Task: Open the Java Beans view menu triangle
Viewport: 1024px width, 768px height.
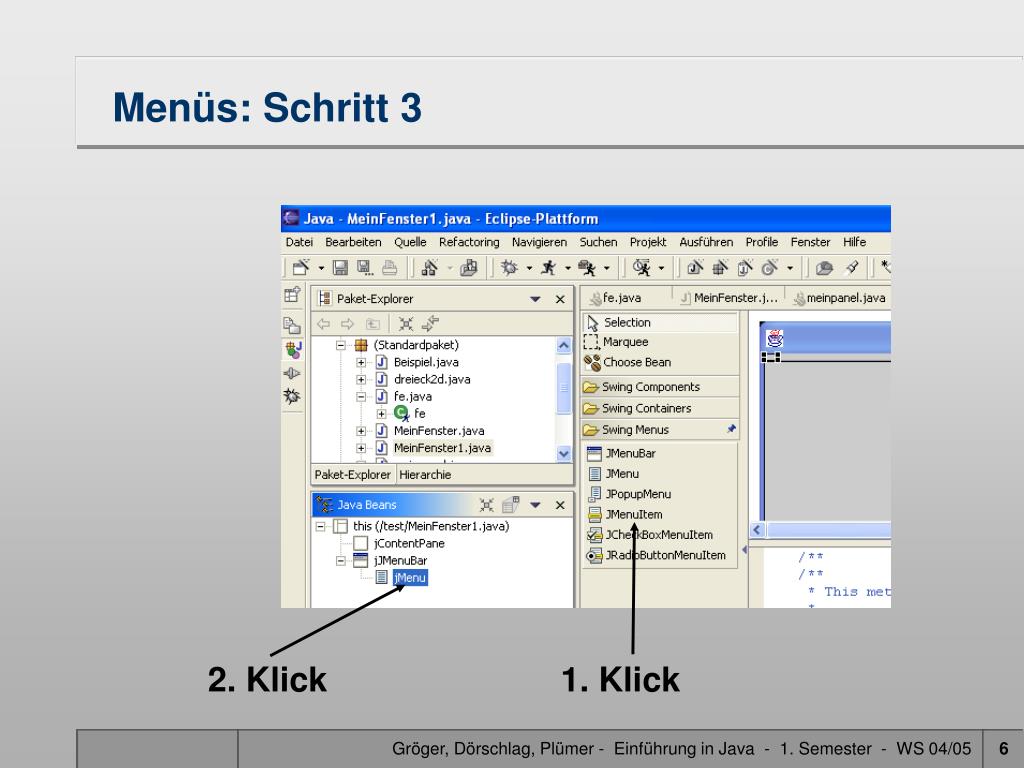Action: [536, 505]
